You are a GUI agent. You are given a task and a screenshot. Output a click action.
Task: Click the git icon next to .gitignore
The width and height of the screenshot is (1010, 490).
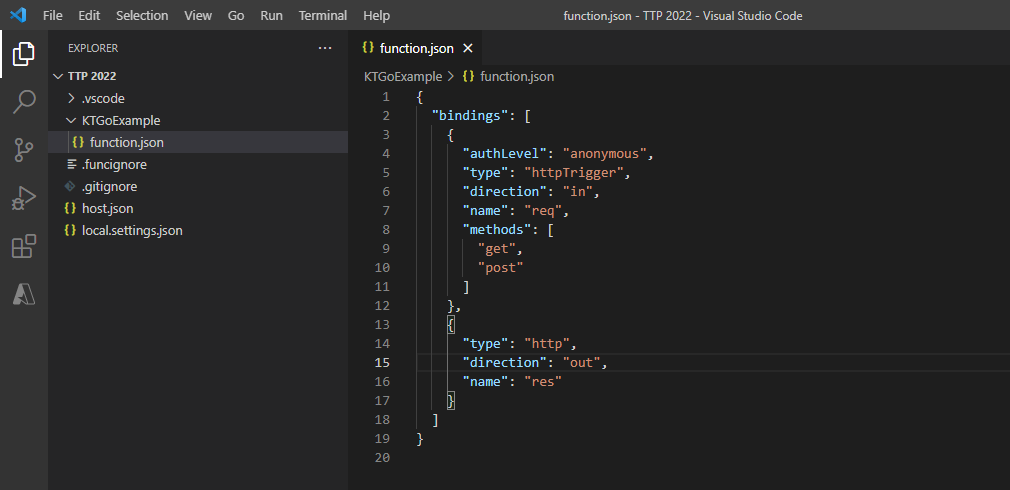pos(70,187)
